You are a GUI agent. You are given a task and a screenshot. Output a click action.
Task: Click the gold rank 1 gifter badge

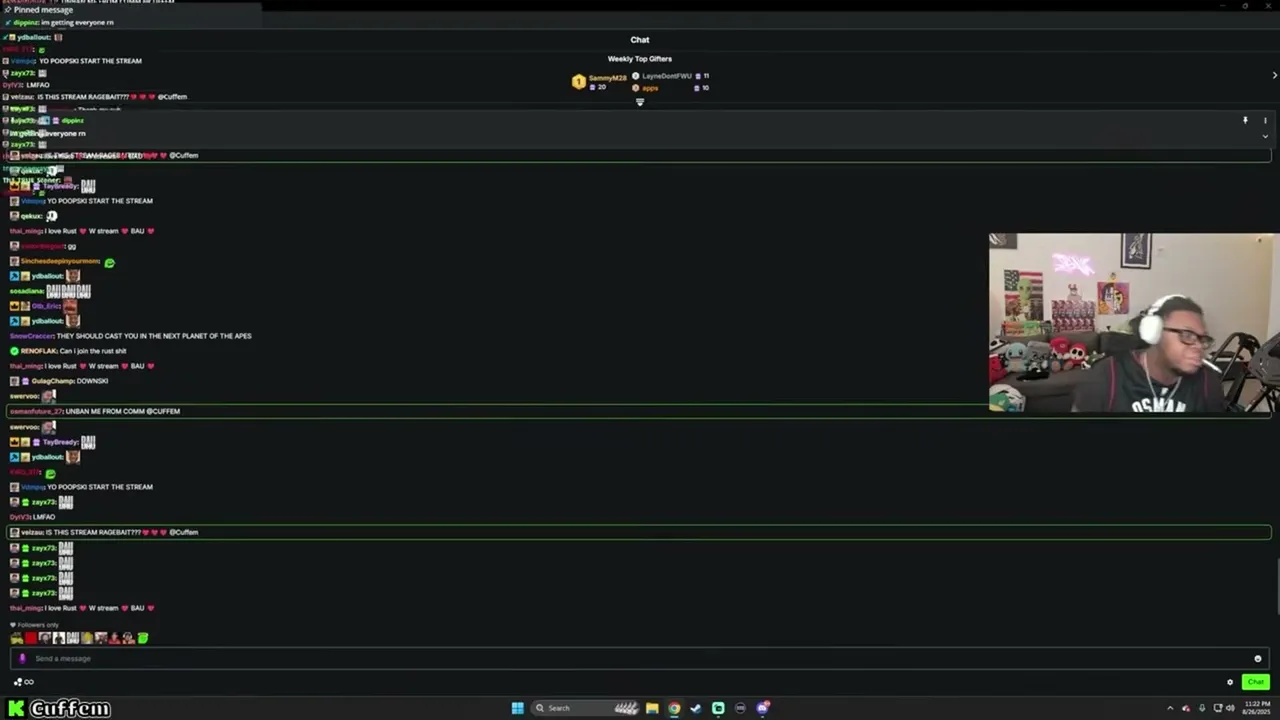578,82
